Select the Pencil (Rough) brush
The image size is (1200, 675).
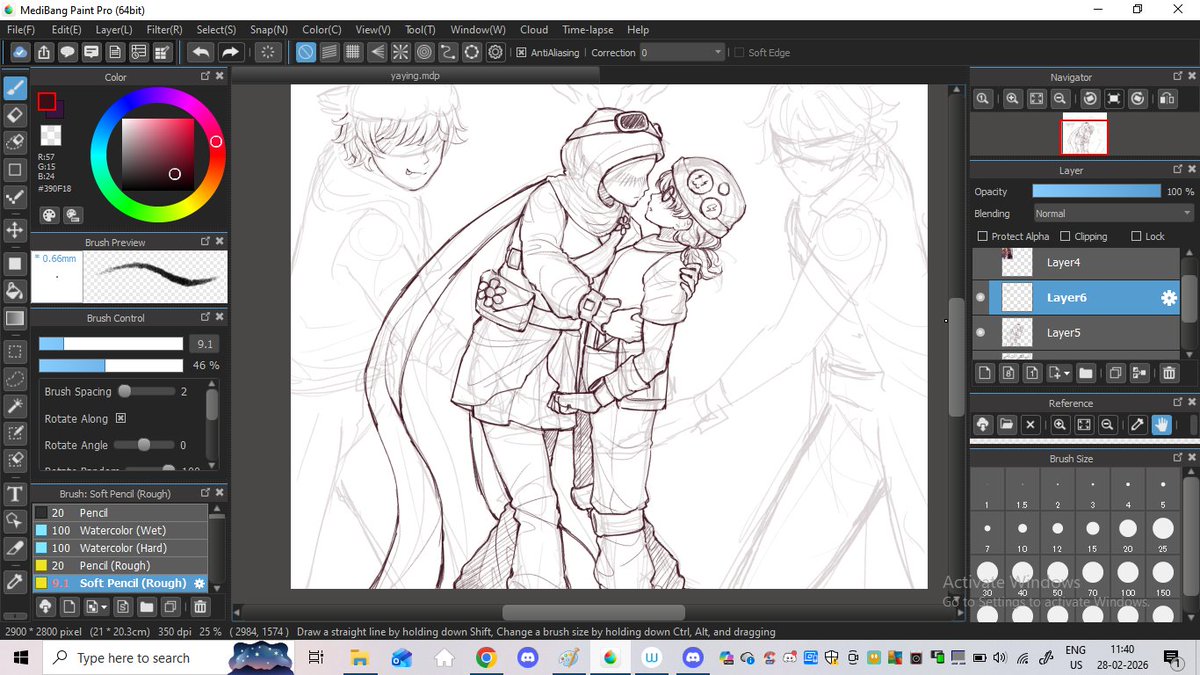120,566
